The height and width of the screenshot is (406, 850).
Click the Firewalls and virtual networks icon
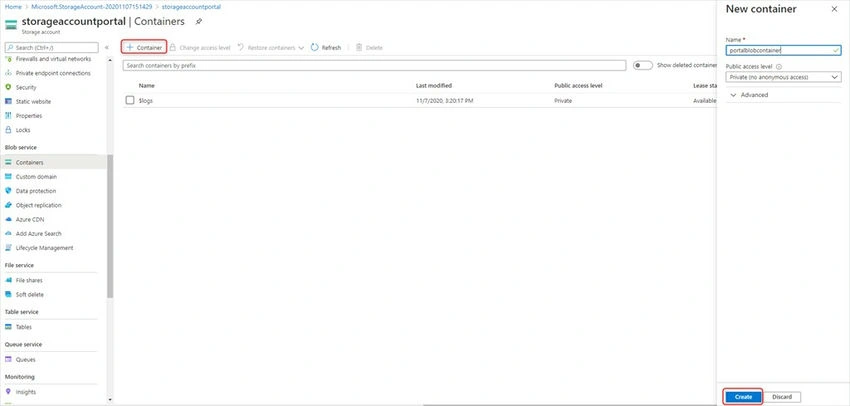coord(8,59)
